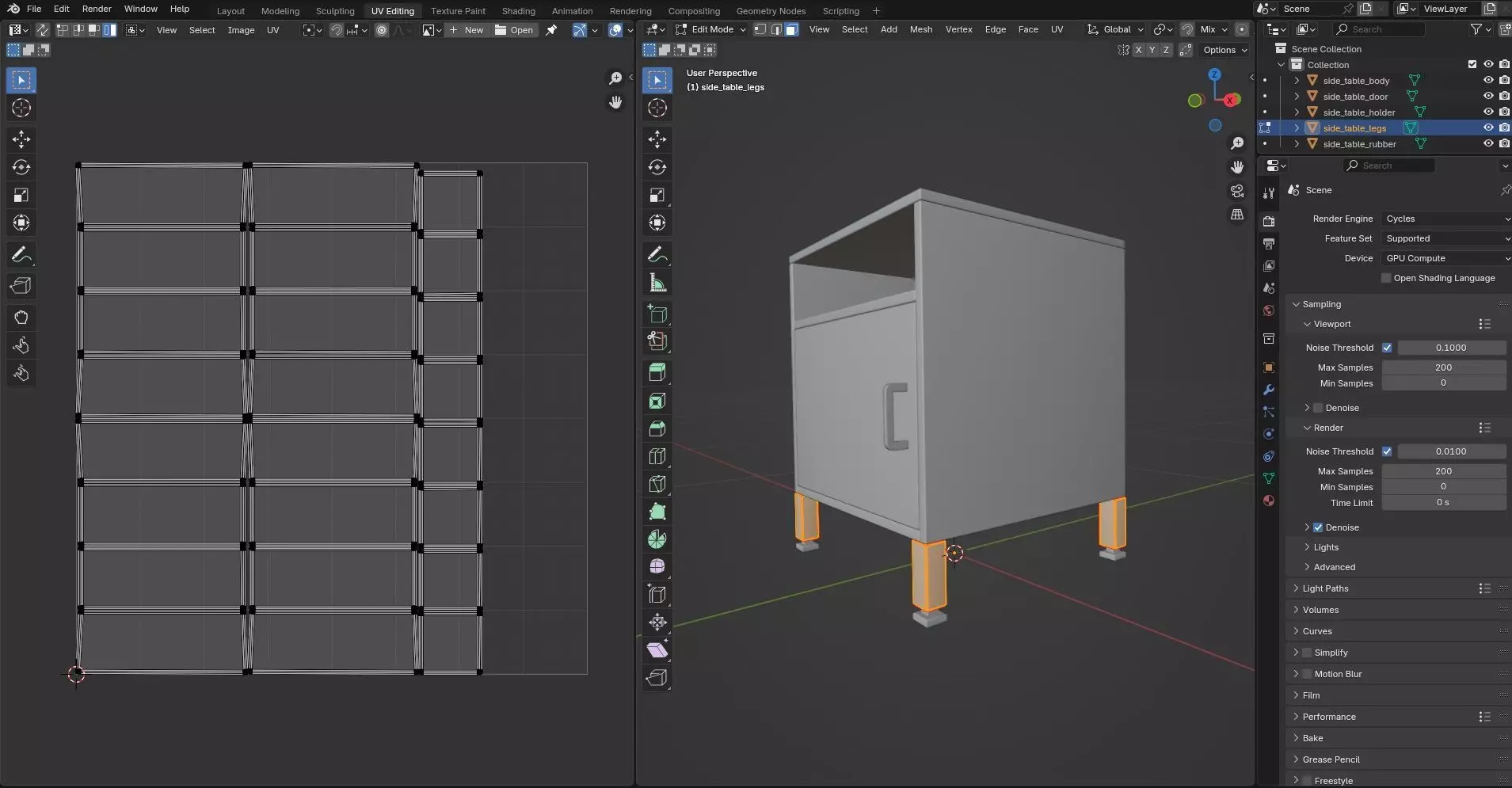1512x788 pixels.
Task: Enable the Simplify checkbox
Action: coord(1307,653)
